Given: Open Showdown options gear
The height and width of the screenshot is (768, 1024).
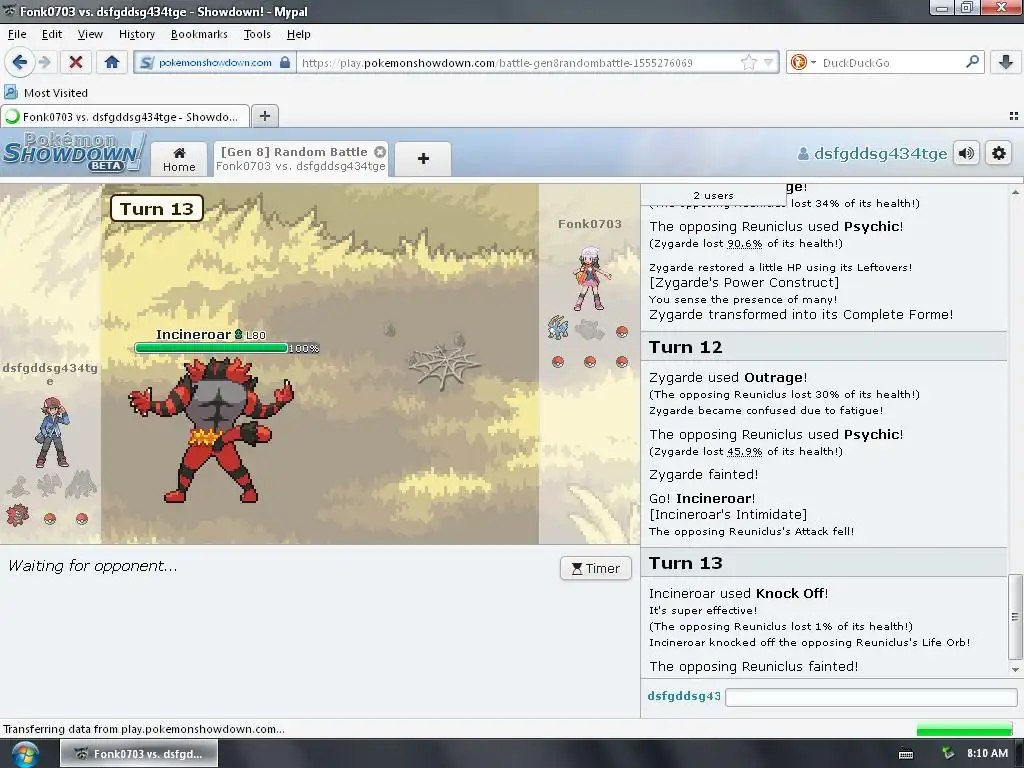Looking at the screenshot, I should 999,153.
